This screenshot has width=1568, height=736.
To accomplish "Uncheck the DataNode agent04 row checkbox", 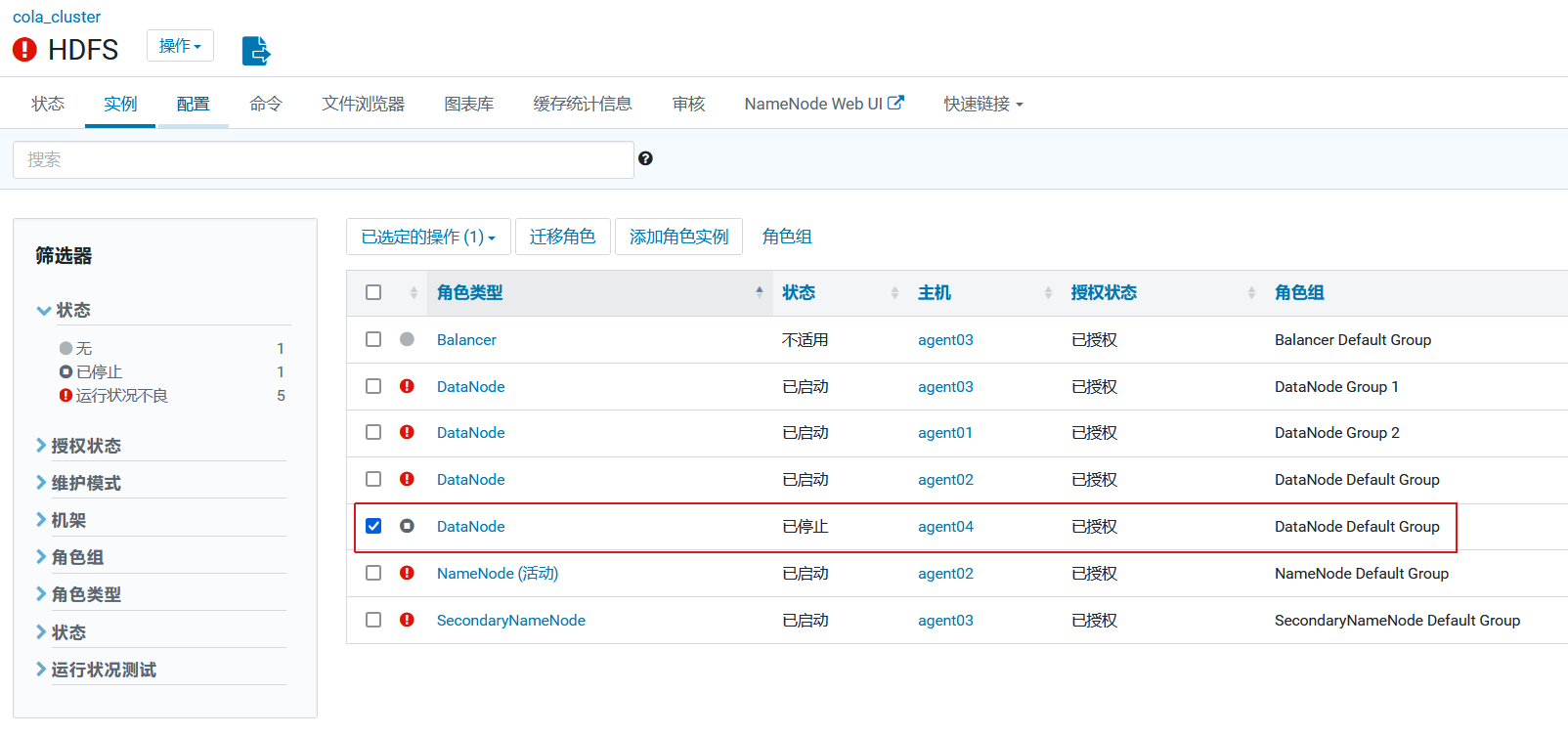I will point(373,526).
